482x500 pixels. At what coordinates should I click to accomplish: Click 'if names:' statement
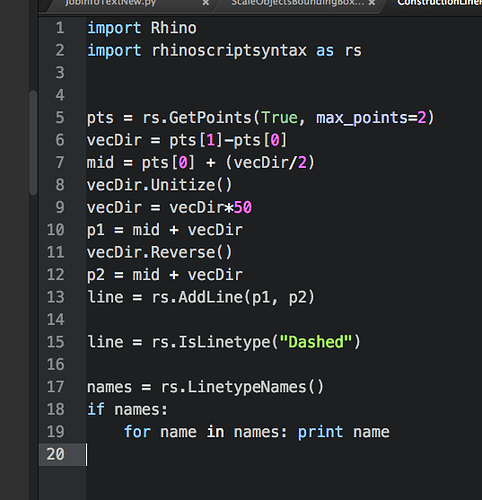point(127,409)
